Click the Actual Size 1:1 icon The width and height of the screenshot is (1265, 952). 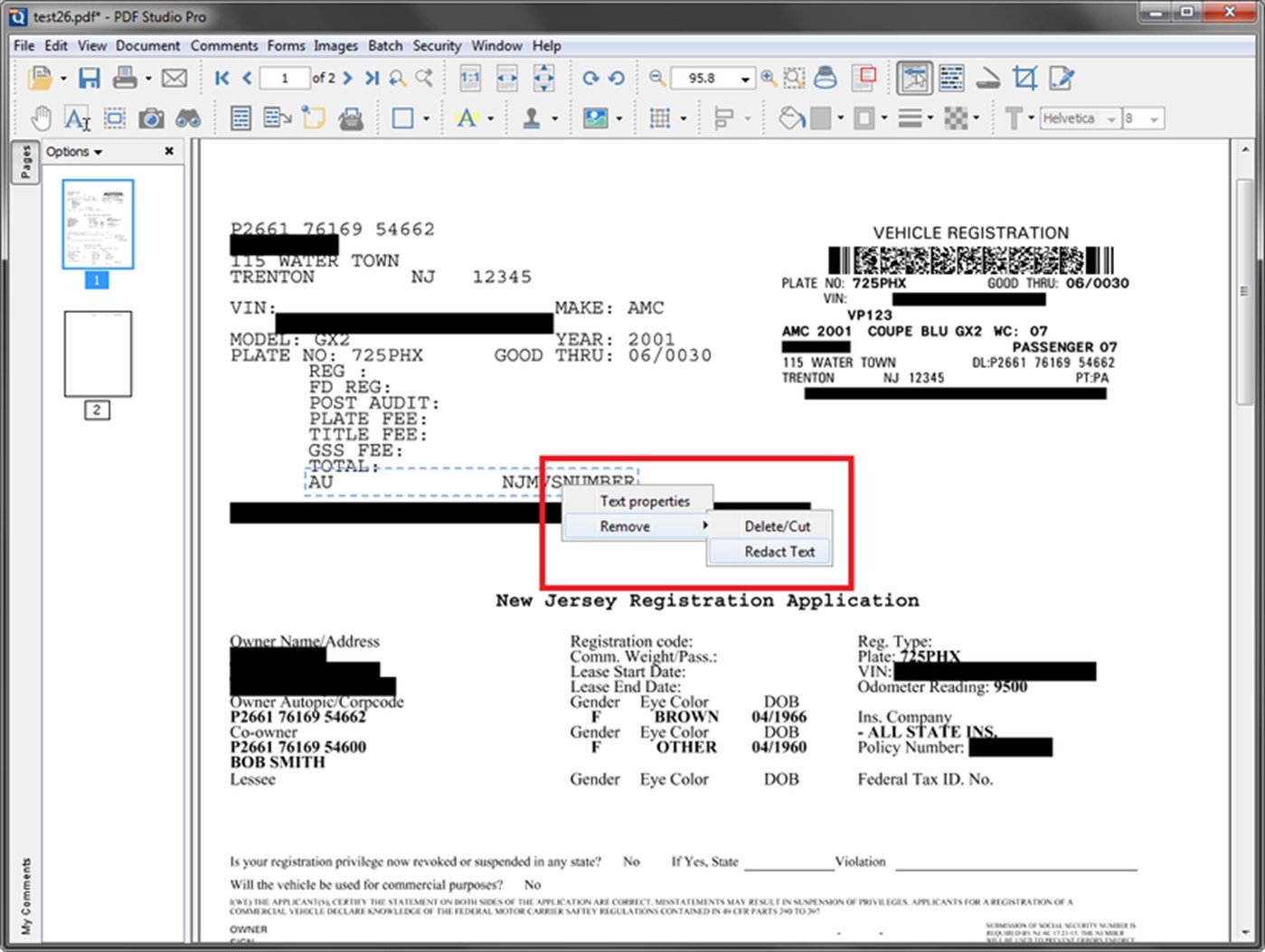click(x=470, y=79)
